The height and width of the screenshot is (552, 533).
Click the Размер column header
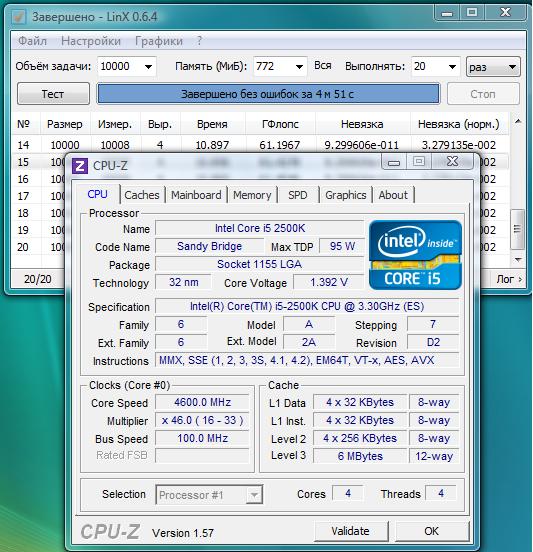pos(65,124)
